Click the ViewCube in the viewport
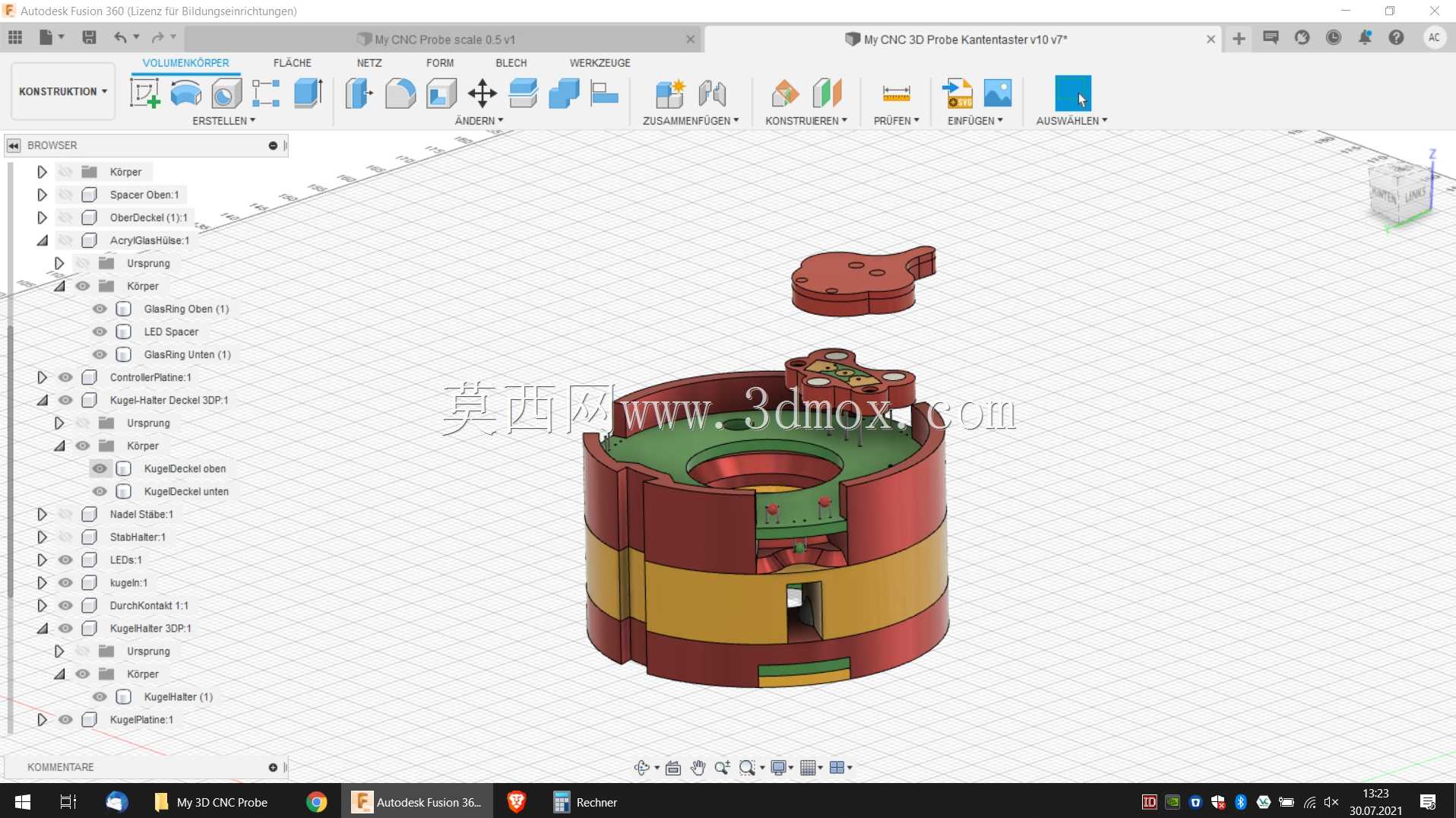The image size is (1456, 818). click(x=1400, y=192)
